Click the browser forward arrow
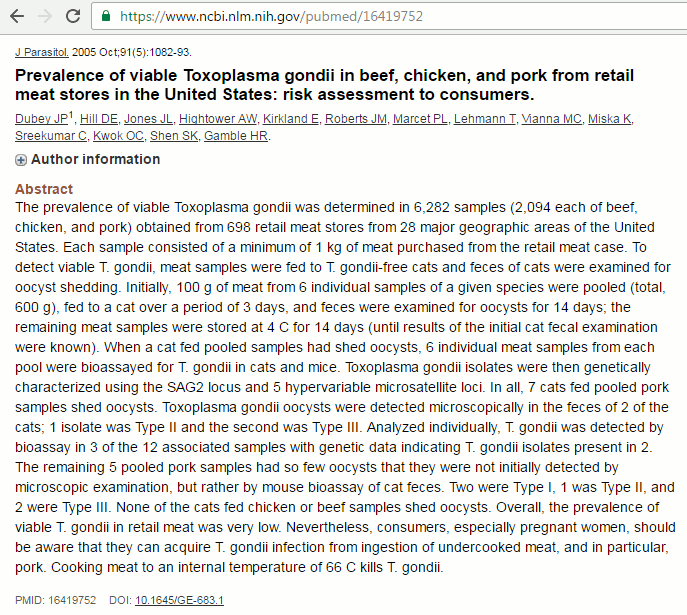The image size is (687, 615). 45,17
